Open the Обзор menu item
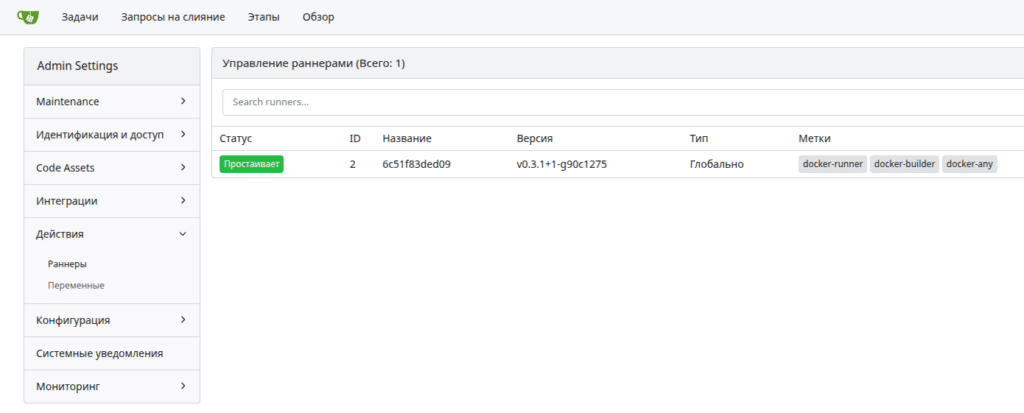The image size is (1024, 413). (318, 17)
